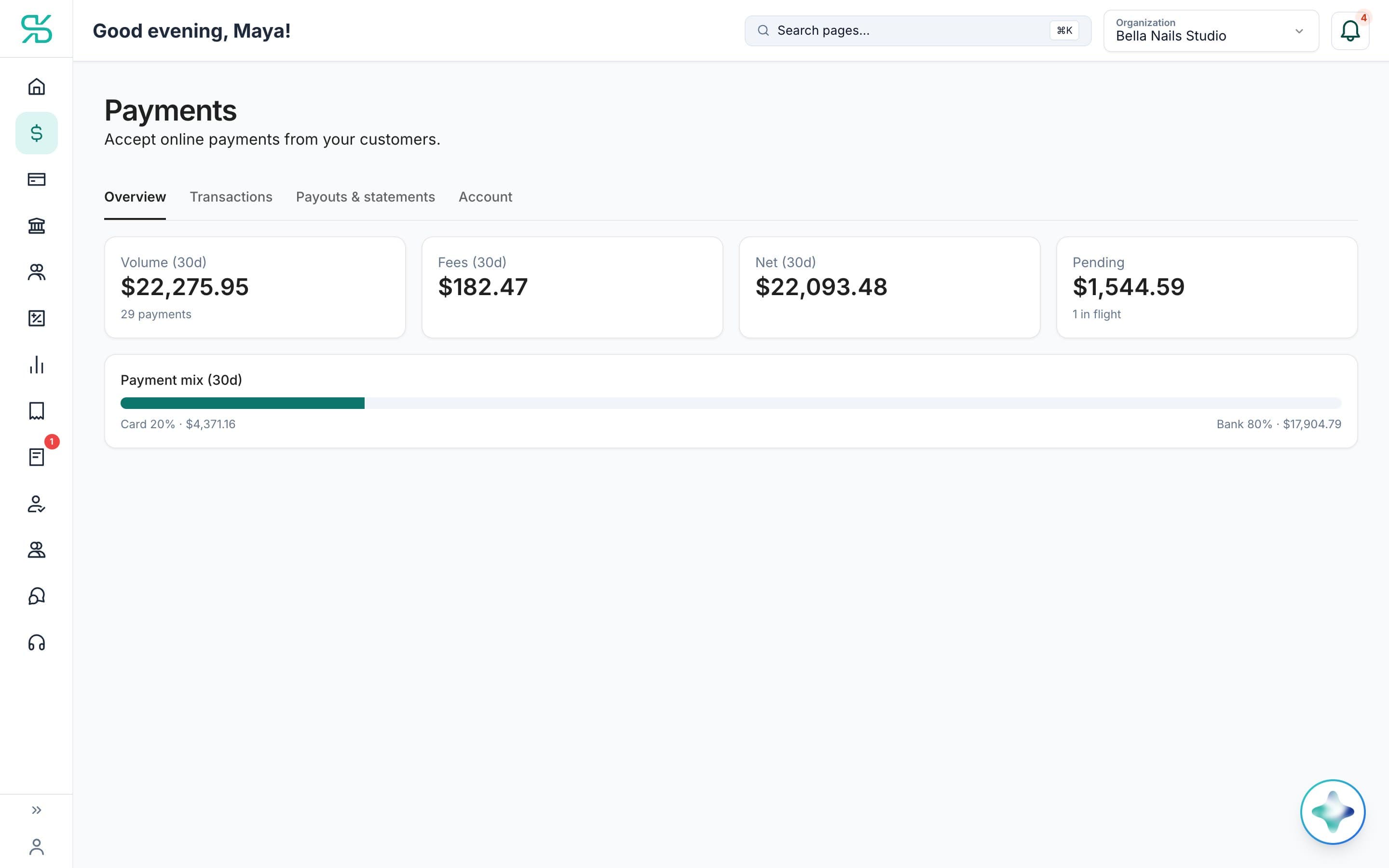The height and width of the screenshot is (868, 1389).
Task: Click the teal Card segment of payment mix bar
Action: [x=242, y=403]
